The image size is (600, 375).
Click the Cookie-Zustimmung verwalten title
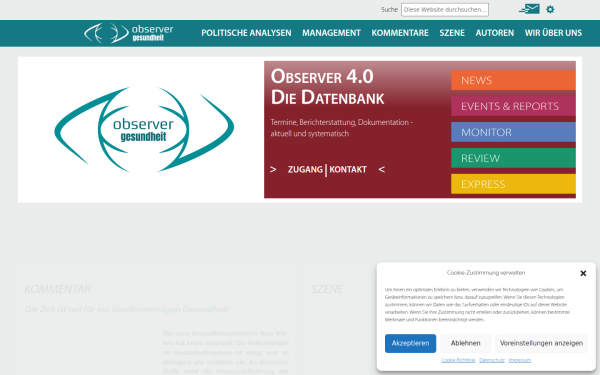click(x=486, y=273)
